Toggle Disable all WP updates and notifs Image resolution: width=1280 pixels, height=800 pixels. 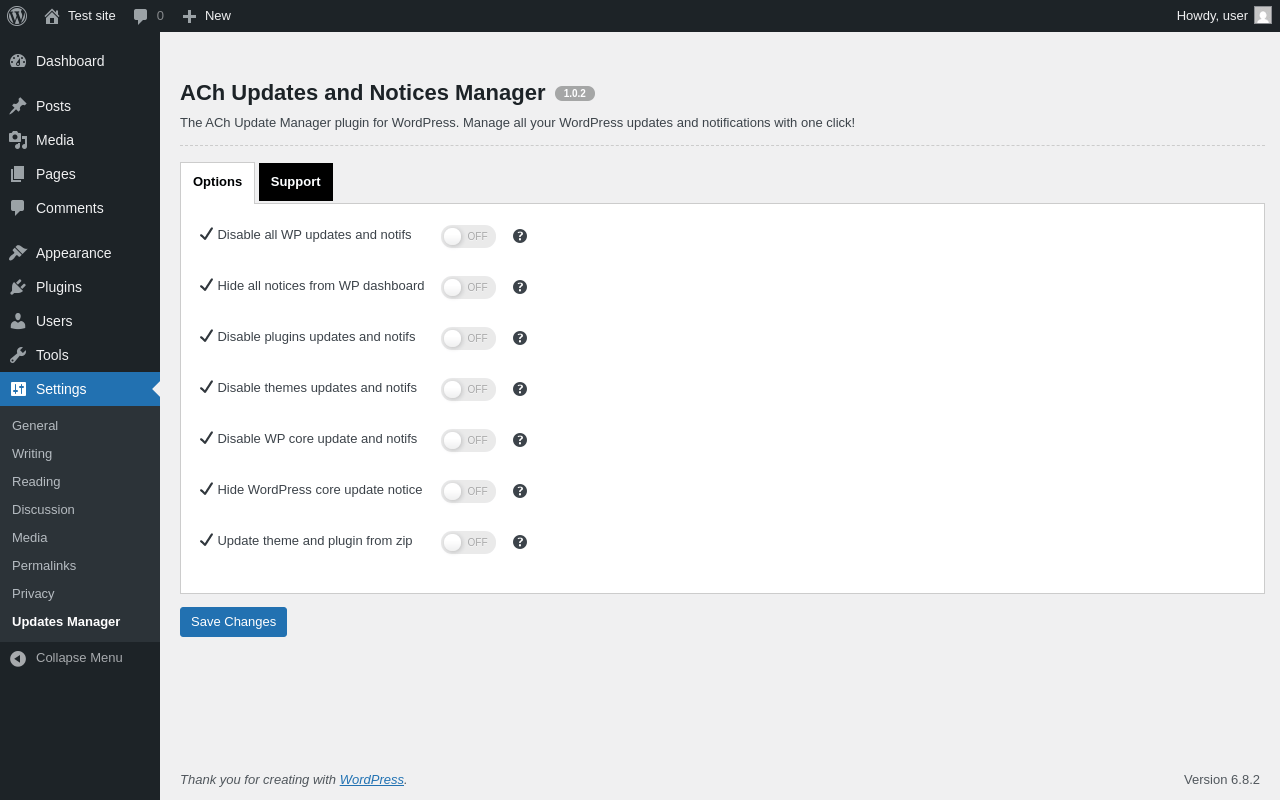click(468, 236)
